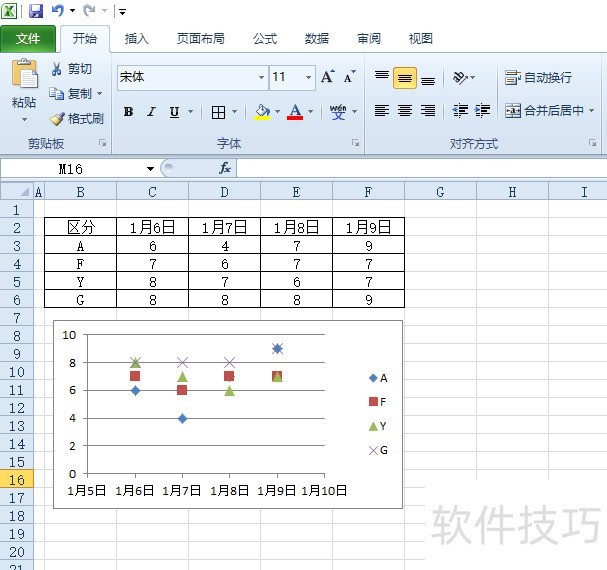
Task: Apply red font color A
Action: [295, 112]
